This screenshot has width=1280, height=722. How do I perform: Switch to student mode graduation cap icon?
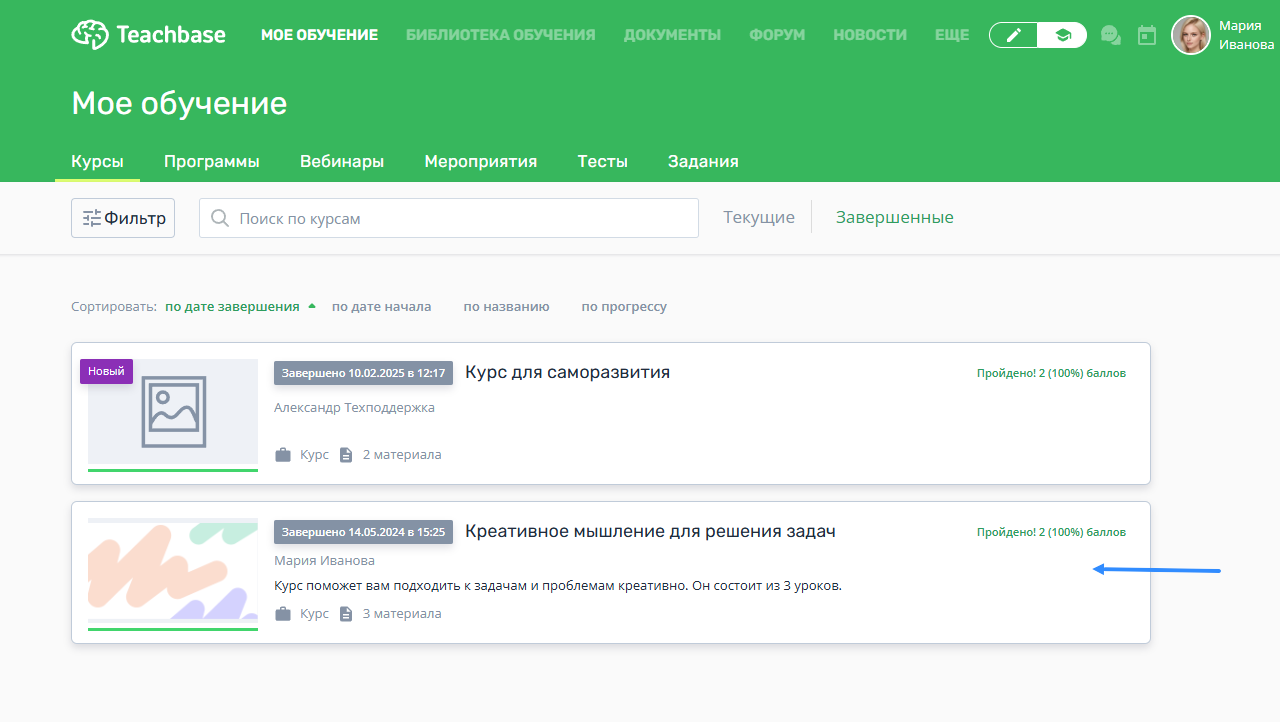tap(1062, 35)
